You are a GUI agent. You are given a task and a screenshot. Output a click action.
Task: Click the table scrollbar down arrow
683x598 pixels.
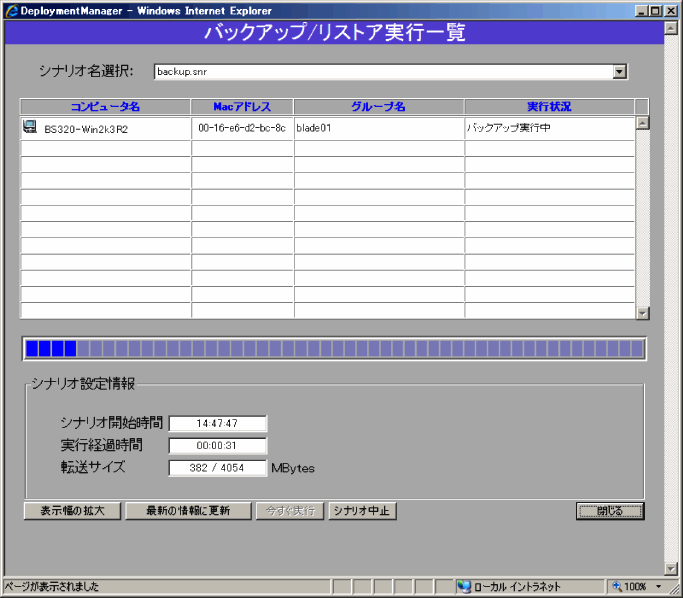click(x=642, y=313)
